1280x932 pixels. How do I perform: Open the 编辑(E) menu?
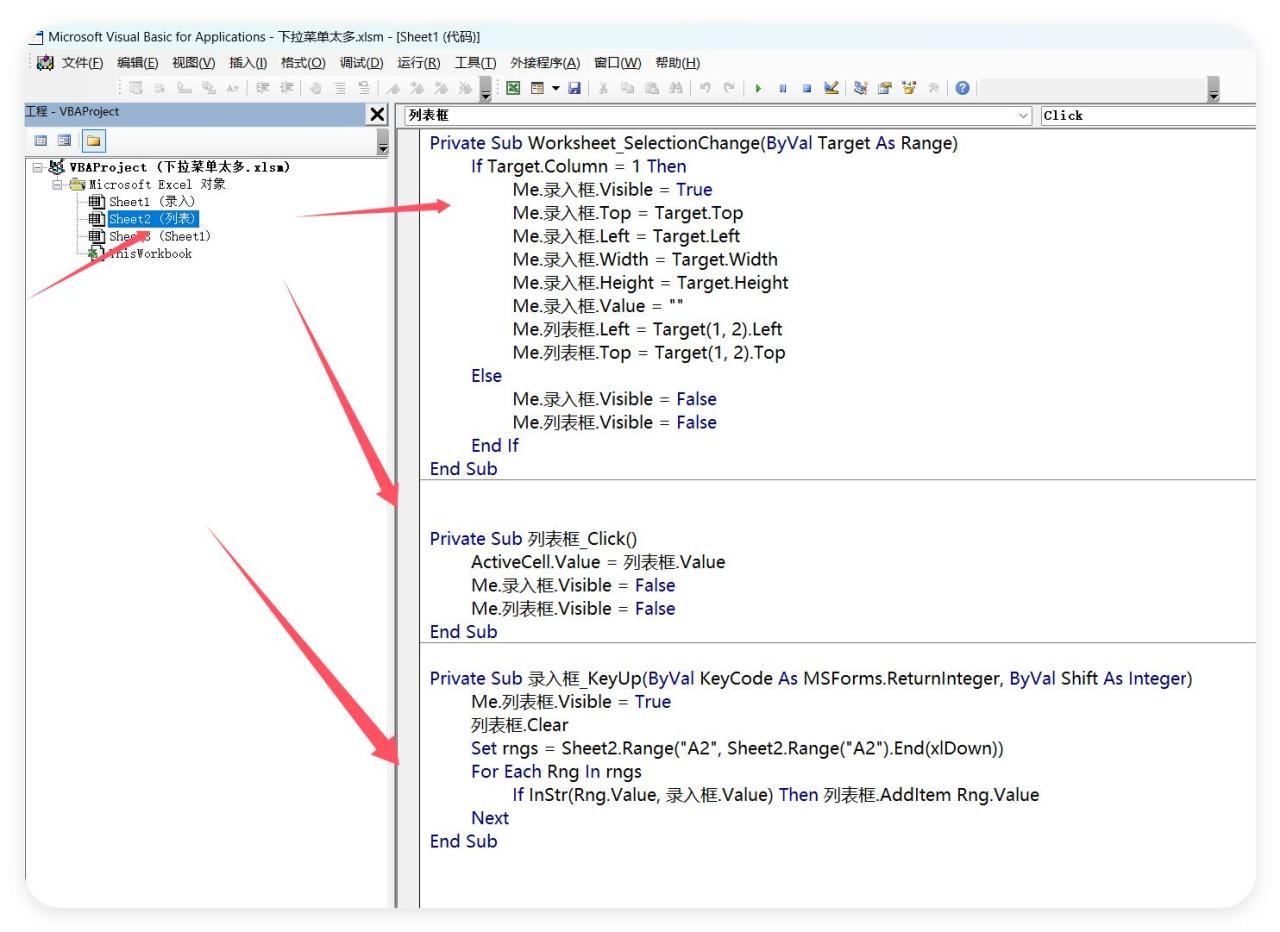[x=138, y=63]
